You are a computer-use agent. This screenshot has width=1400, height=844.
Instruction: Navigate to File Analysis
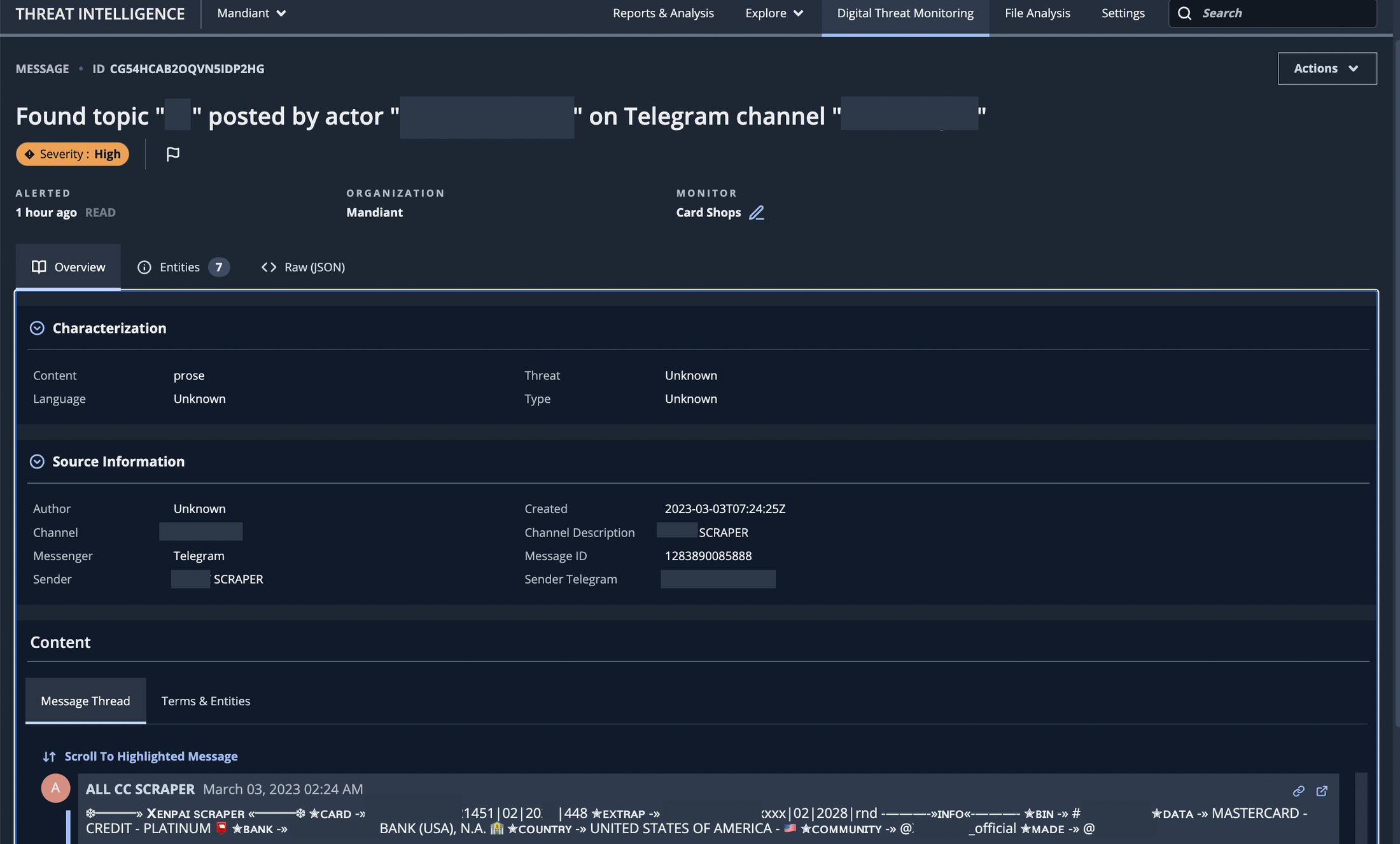[x=1037, y=13]
